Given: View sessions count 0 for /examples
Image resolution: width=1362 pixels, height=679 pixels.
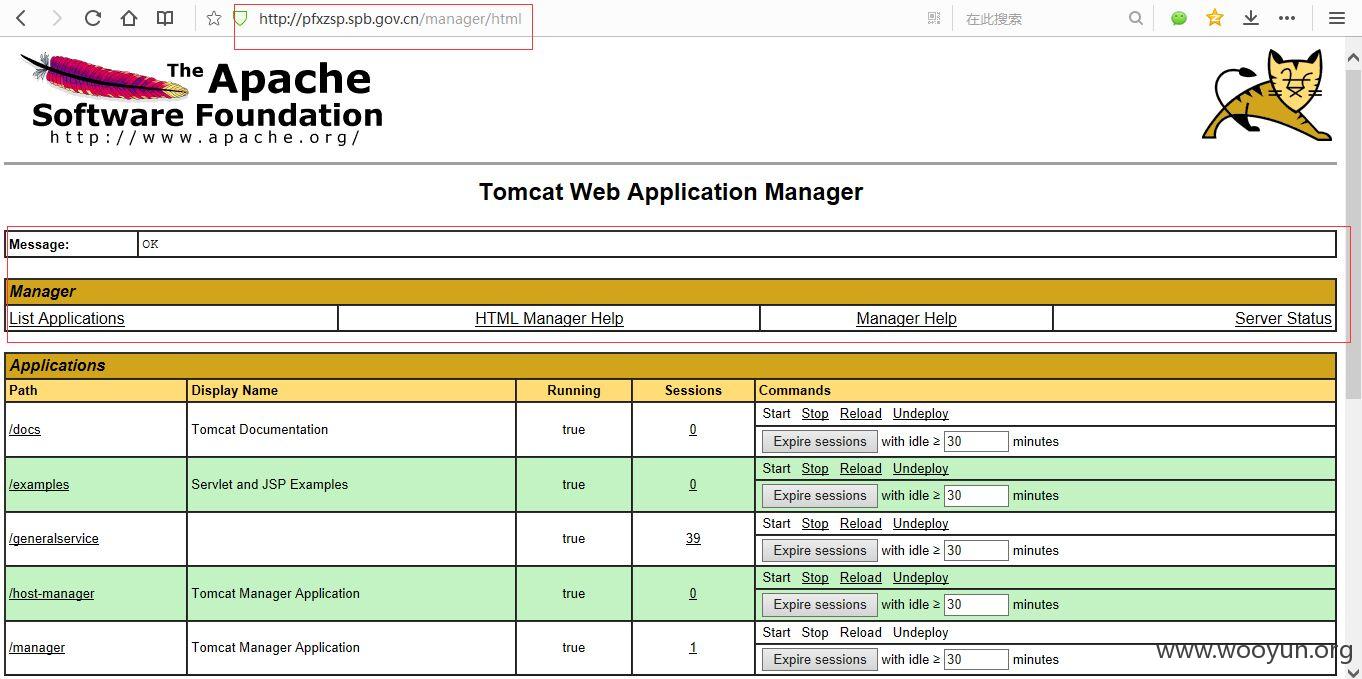Looking at the screenshot, I should point(693,484).
